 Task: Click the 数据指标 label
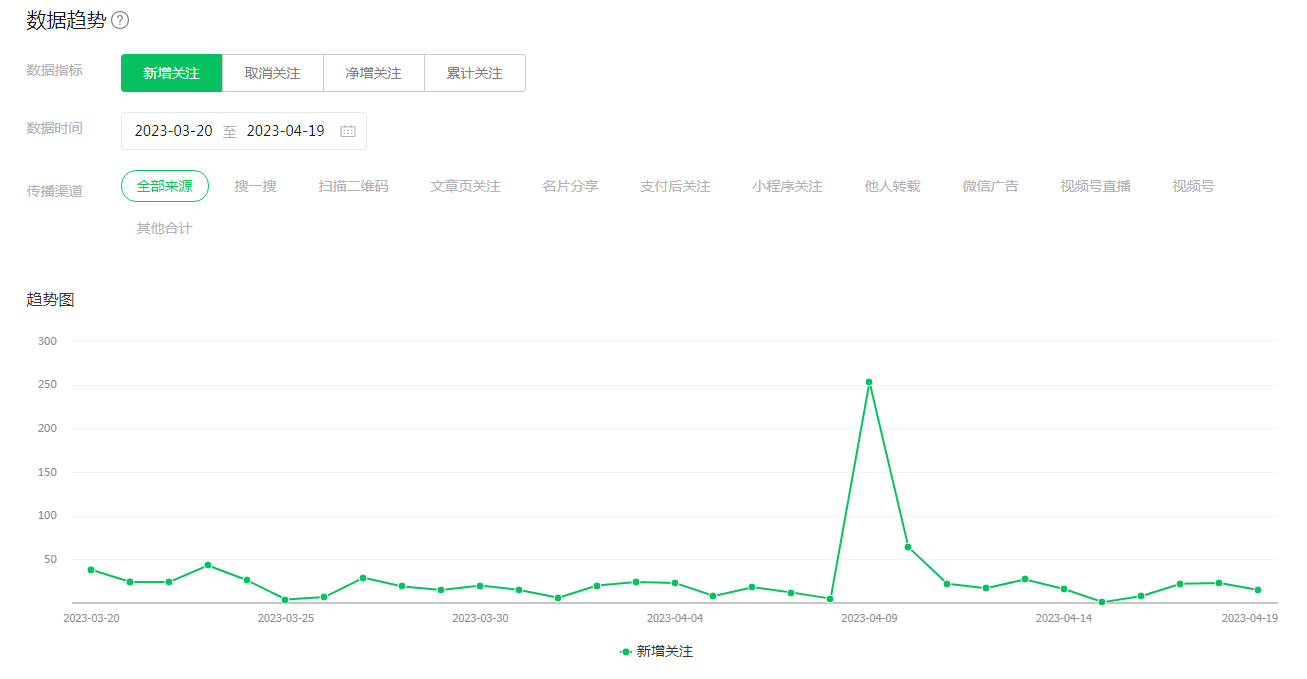pyautogui.click(x=54, y=70)
